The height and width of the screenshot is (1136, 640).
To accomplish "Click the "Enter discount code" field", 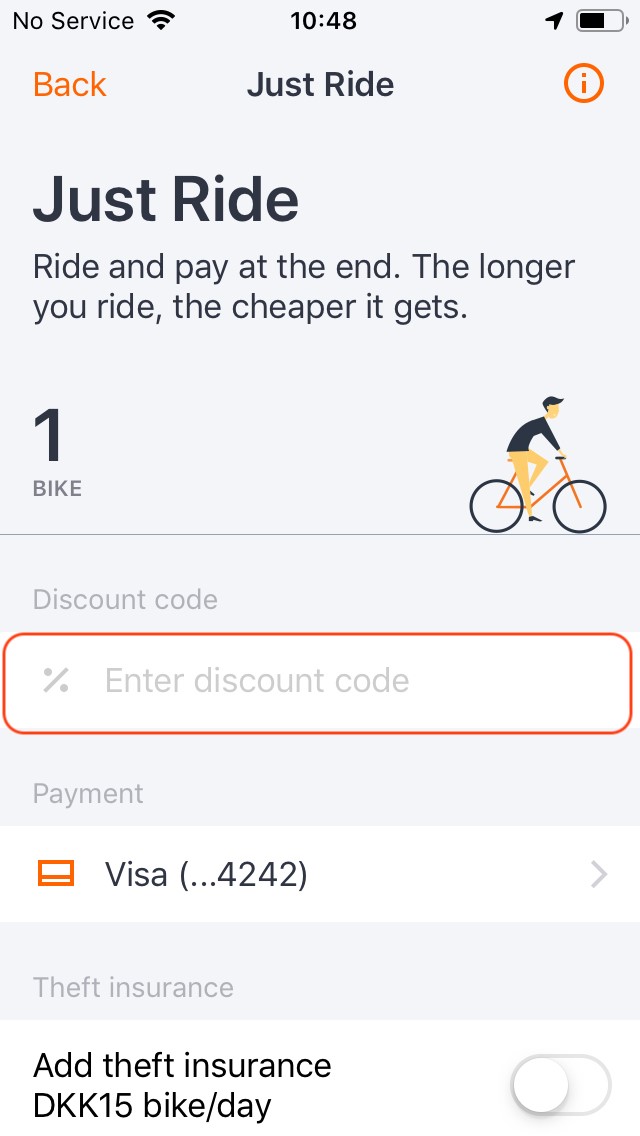I will (320, 681).
